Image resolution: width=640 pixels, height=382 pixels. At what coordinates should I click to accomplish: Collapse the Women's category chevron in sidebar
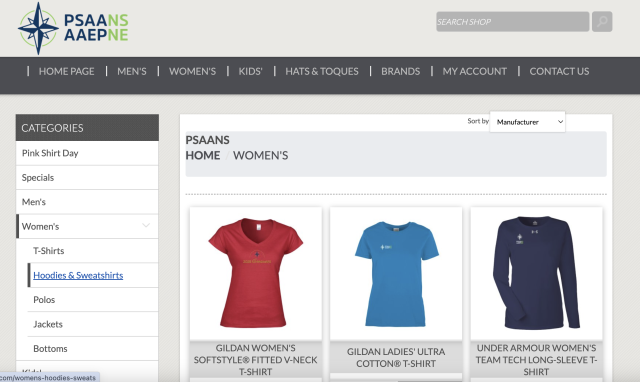click(x=146, y=225)
